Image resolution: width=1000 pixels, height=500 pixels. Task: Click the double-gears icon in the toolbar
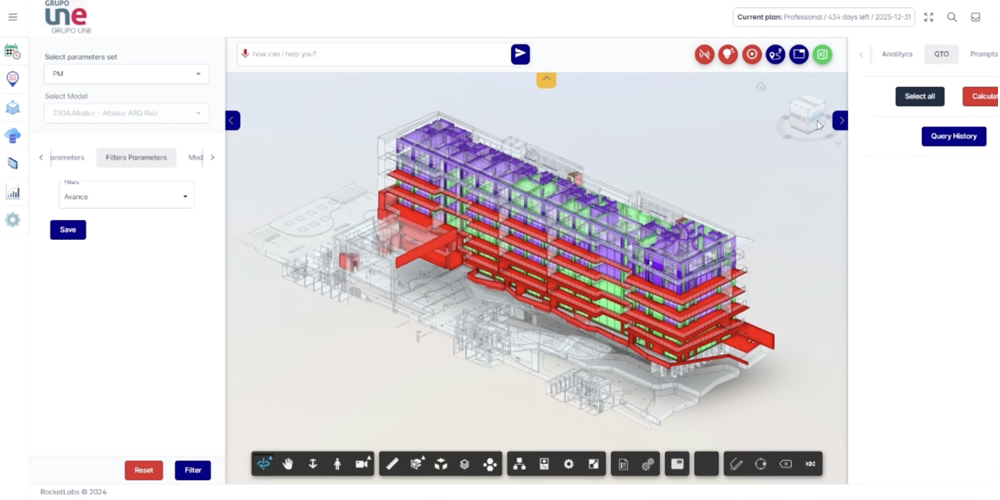(648, 464)
